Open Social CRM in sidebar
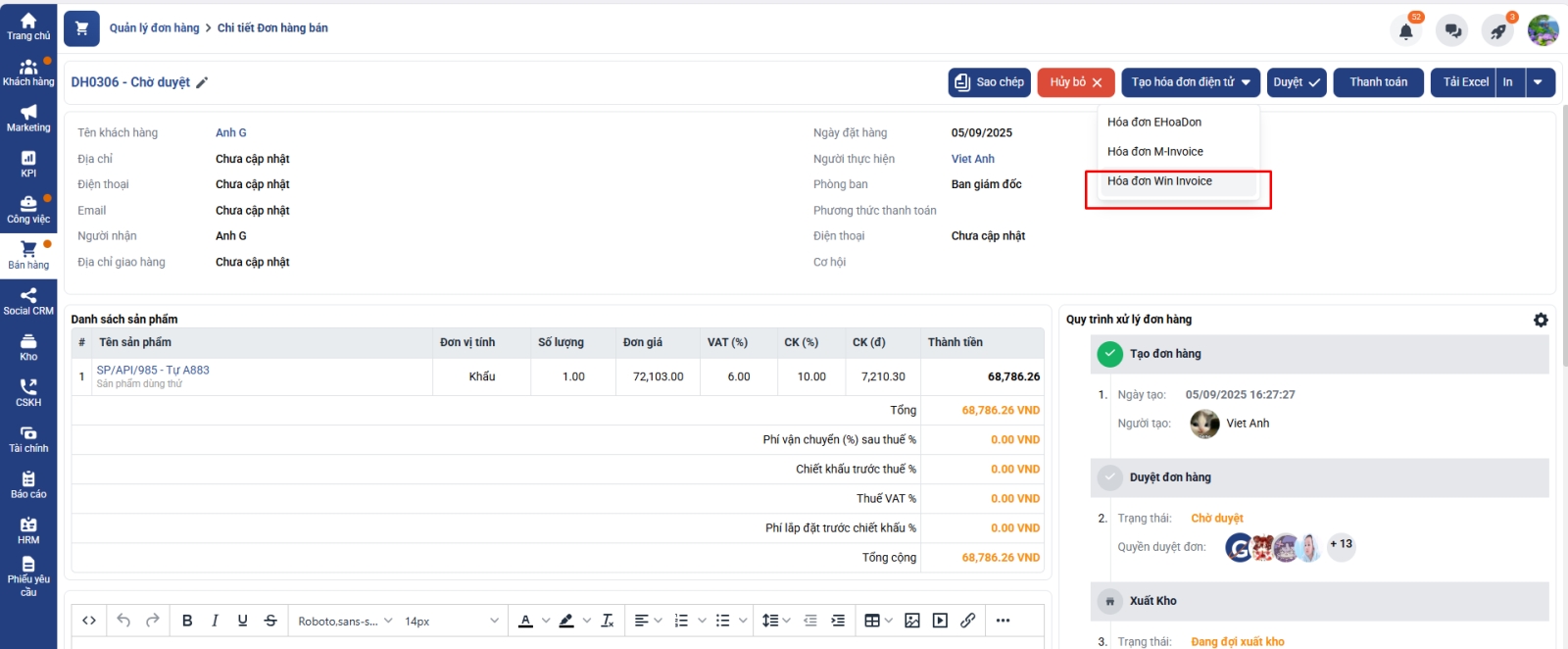1568x649 pixels. (x=28, y=302)
